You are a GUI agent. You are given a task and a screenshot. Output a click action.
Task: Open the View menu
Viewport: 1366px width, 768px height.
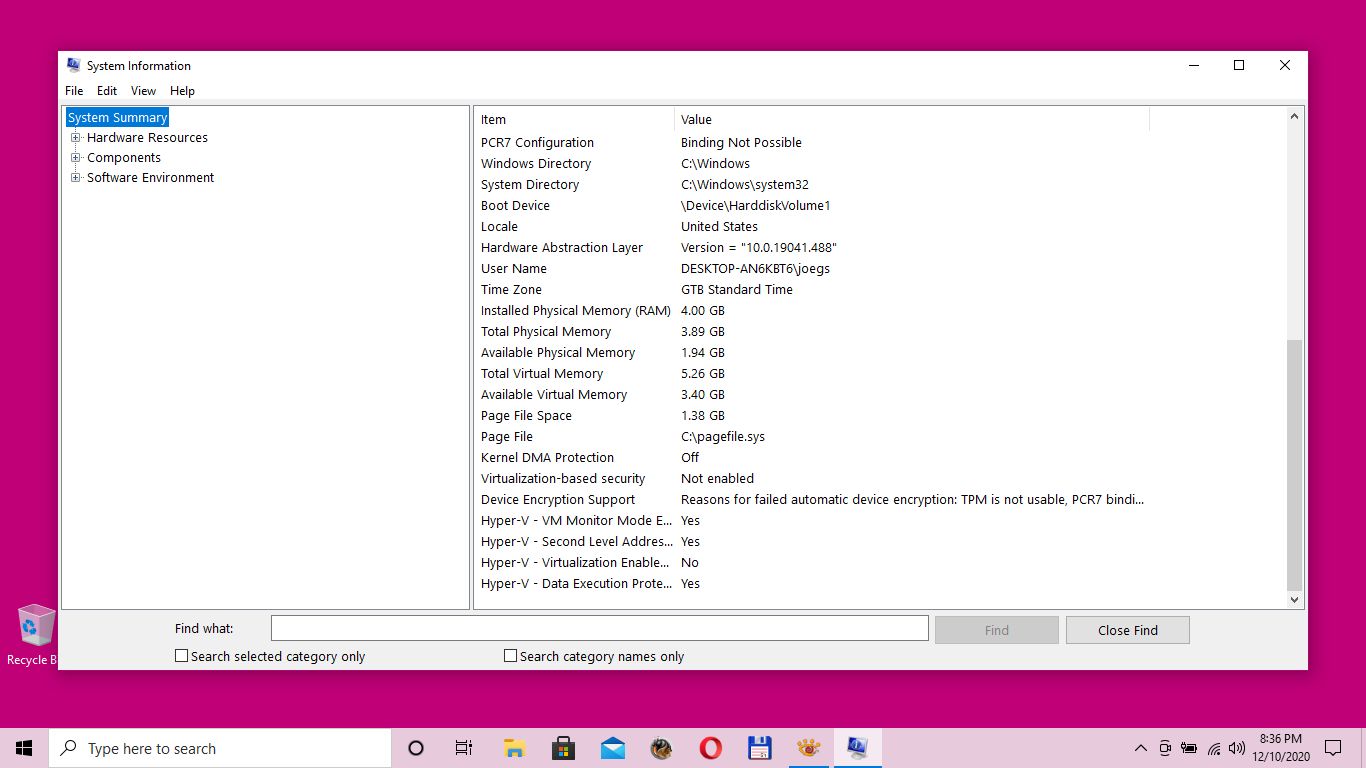tap(143, 91)
